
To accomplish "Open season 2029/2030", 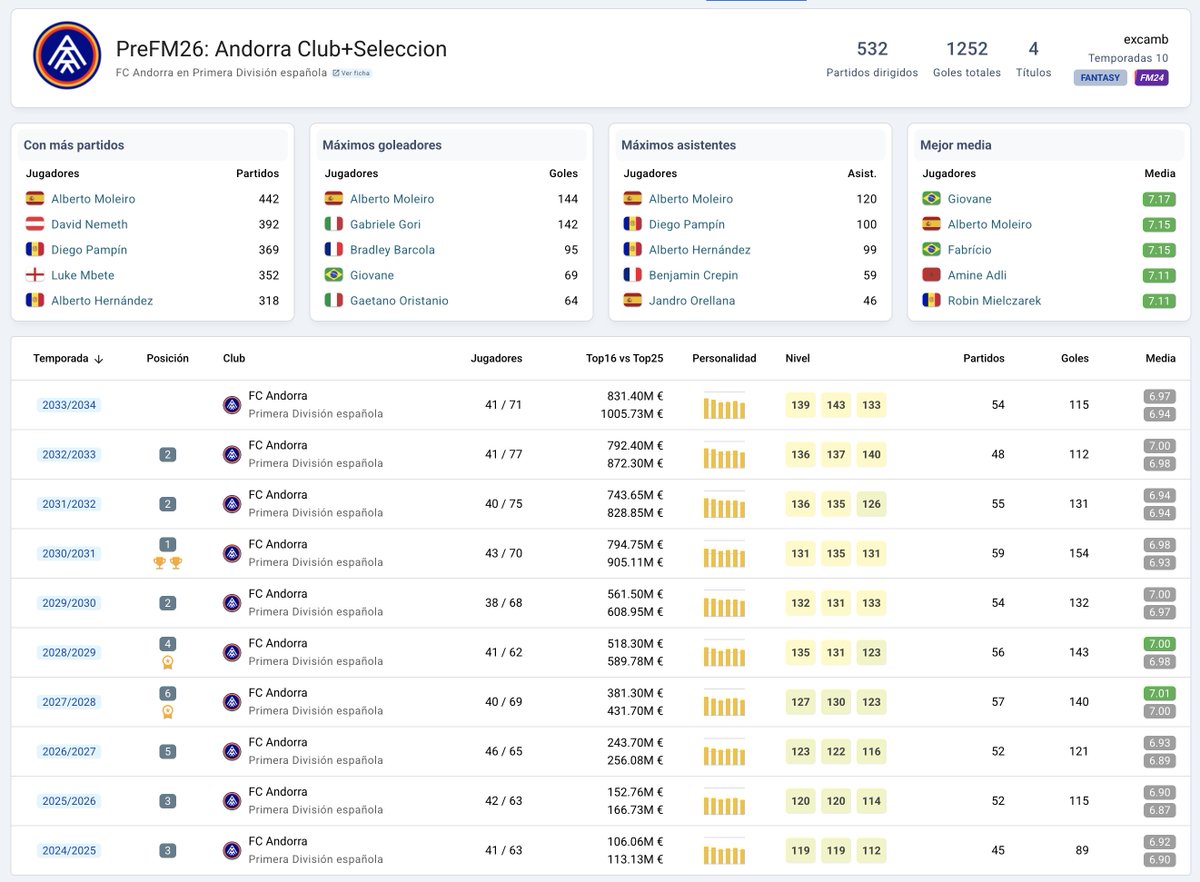I will [69, 603].
